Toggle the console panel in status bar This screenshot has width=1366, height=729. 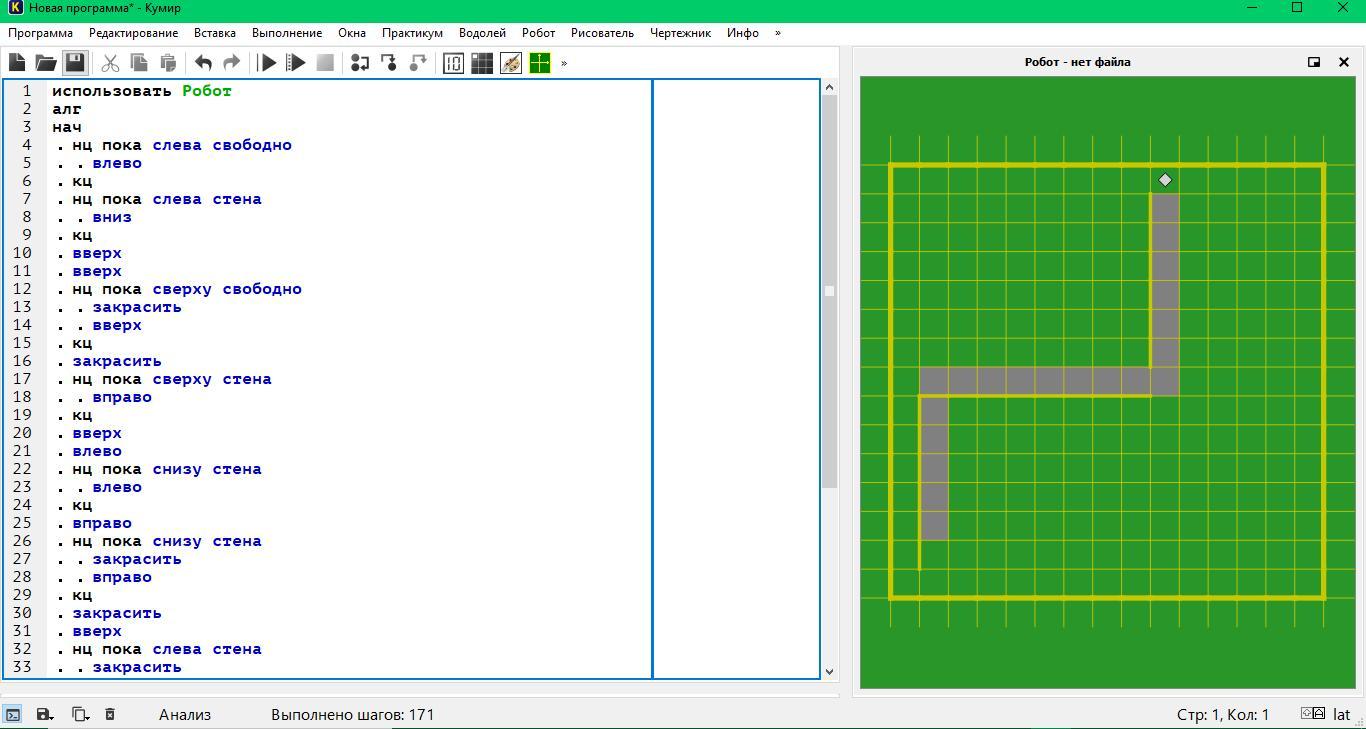coord(13,714)
